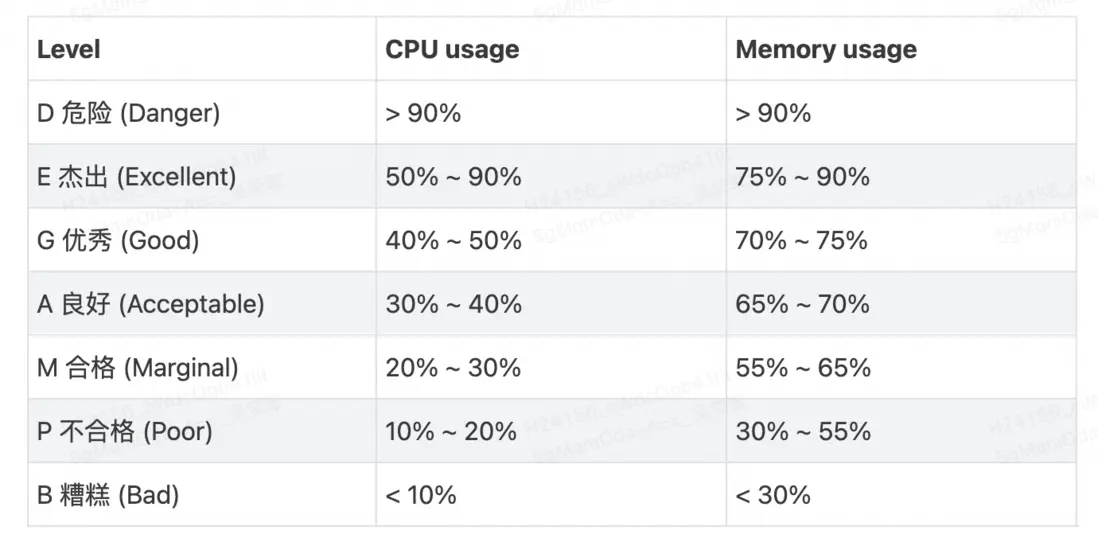Select the G 优秀 (Good) level cell
Screen dimensions: 1098x538
(118, 241)
